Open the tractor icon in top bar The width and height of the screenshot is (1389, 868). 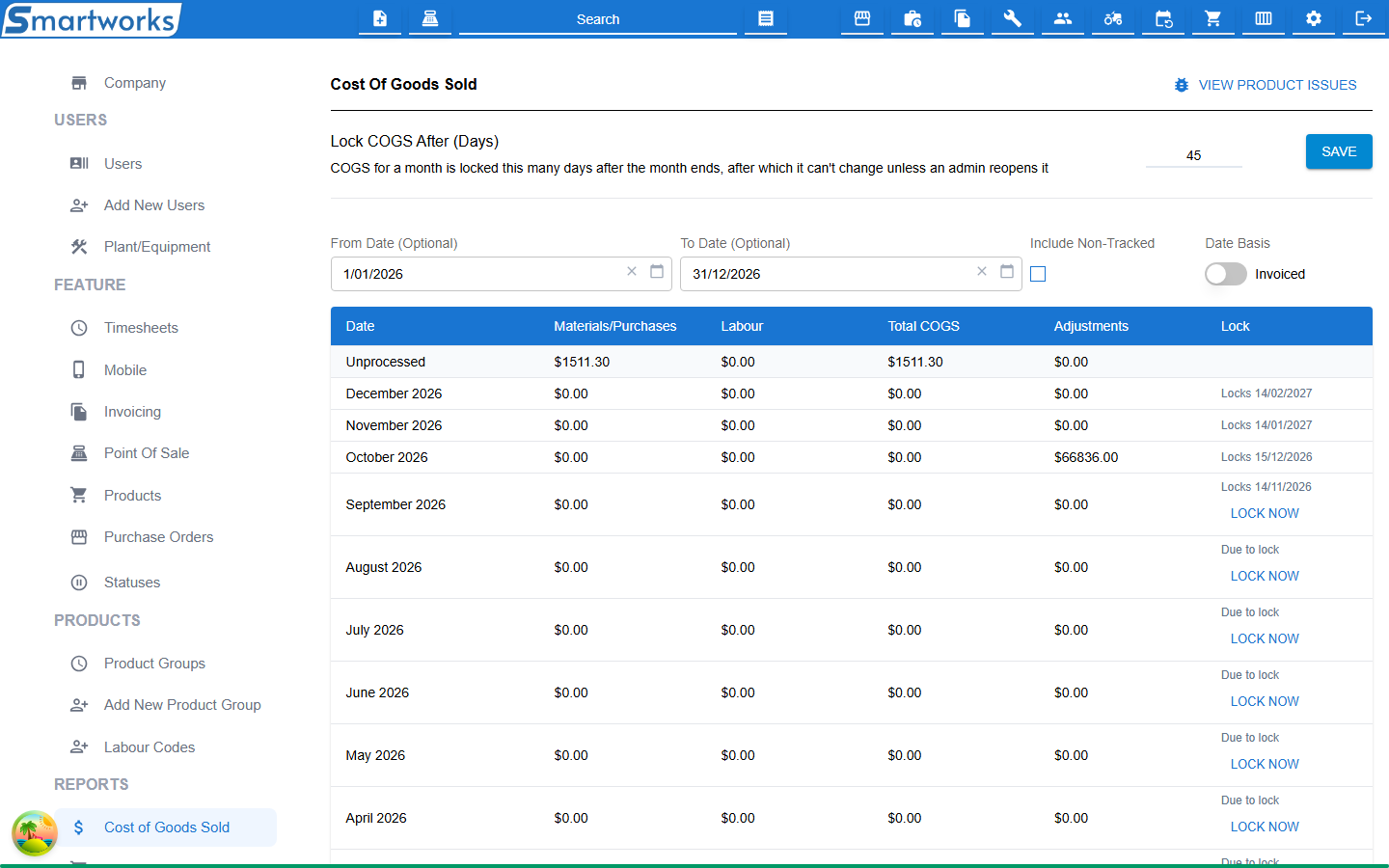coord(1113,18)
